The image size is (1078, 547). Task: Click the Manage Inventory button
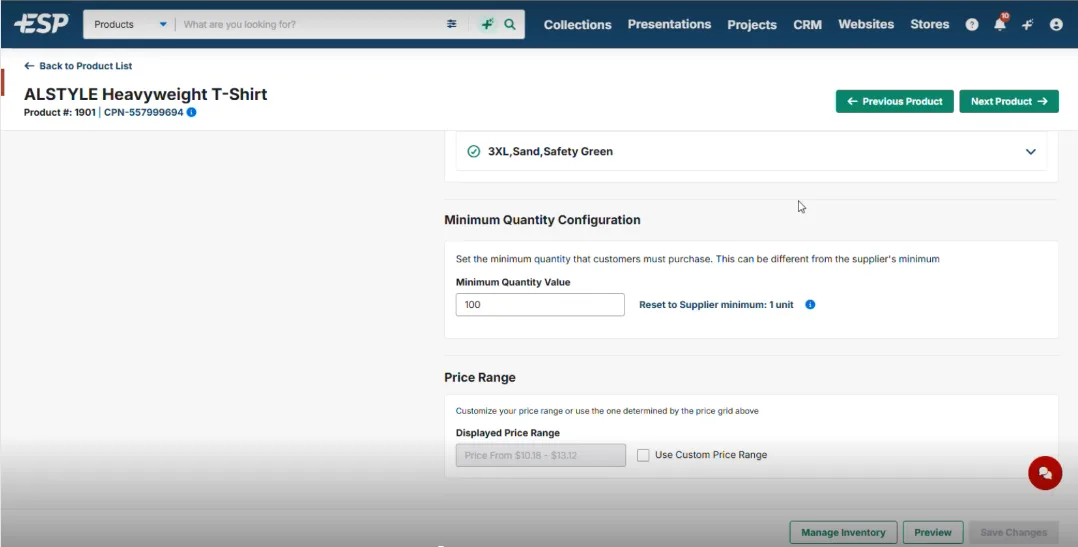tap(843, 533)
